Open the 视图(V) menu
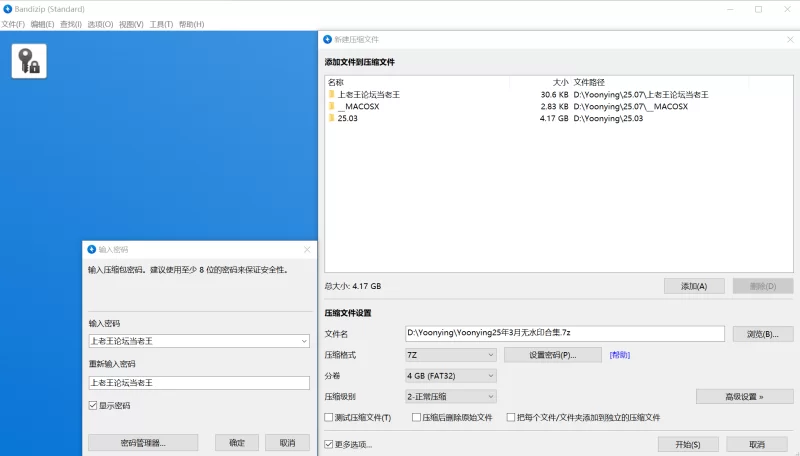The height and width of the screenshot is (456, 800). coord(131,24)
